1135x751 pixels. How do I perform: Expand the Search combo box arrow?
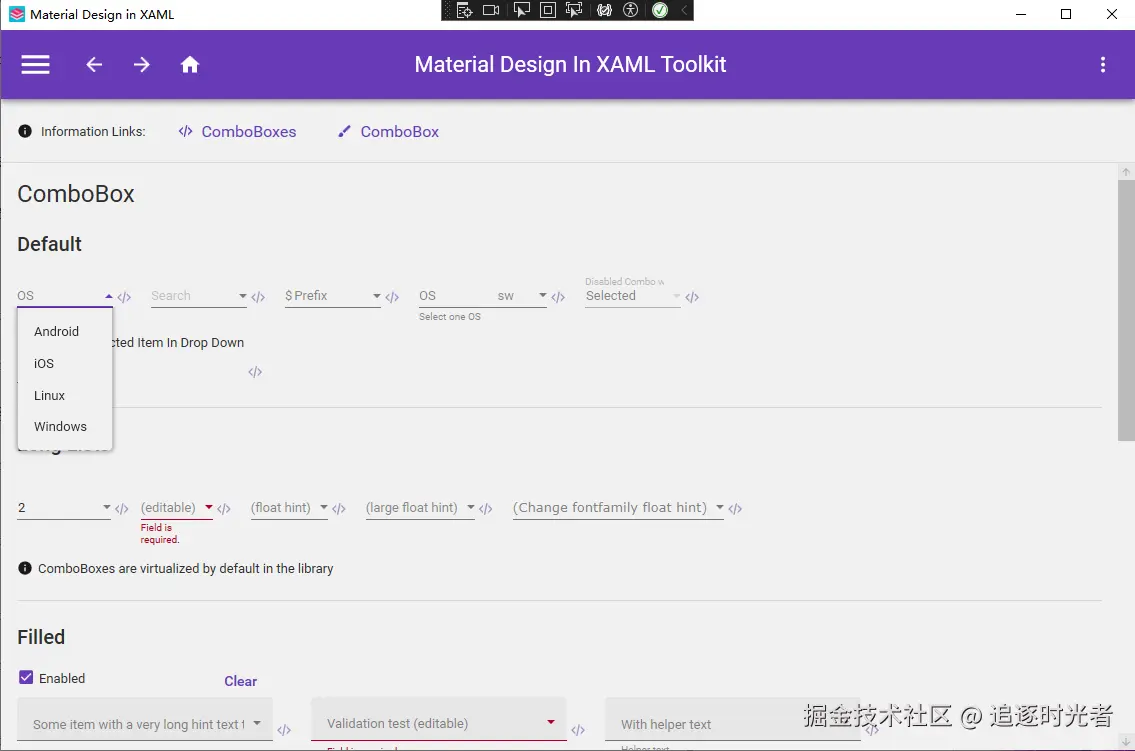pos(242,296)
